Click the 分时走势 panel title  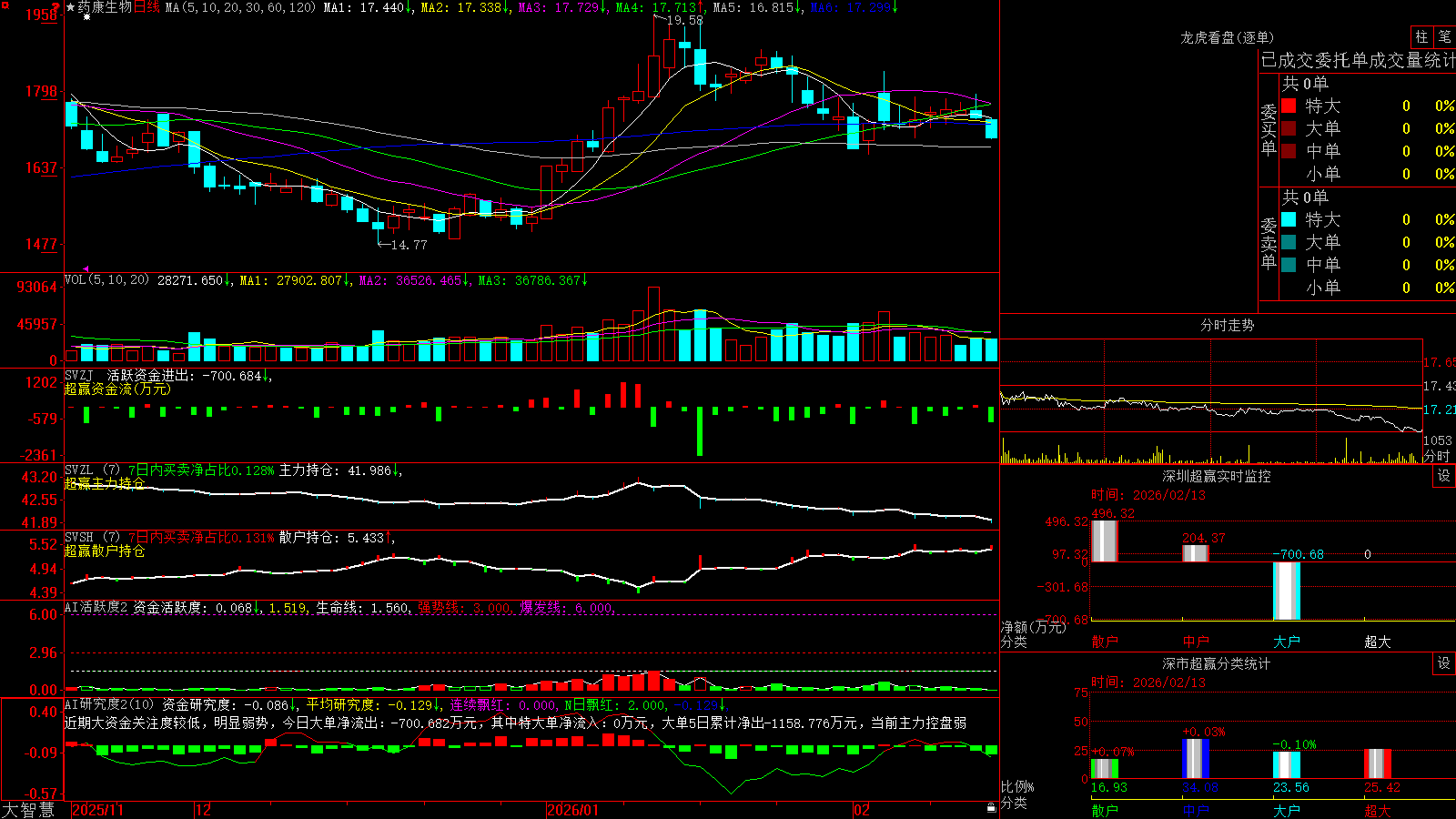[x=1228, y=325]
